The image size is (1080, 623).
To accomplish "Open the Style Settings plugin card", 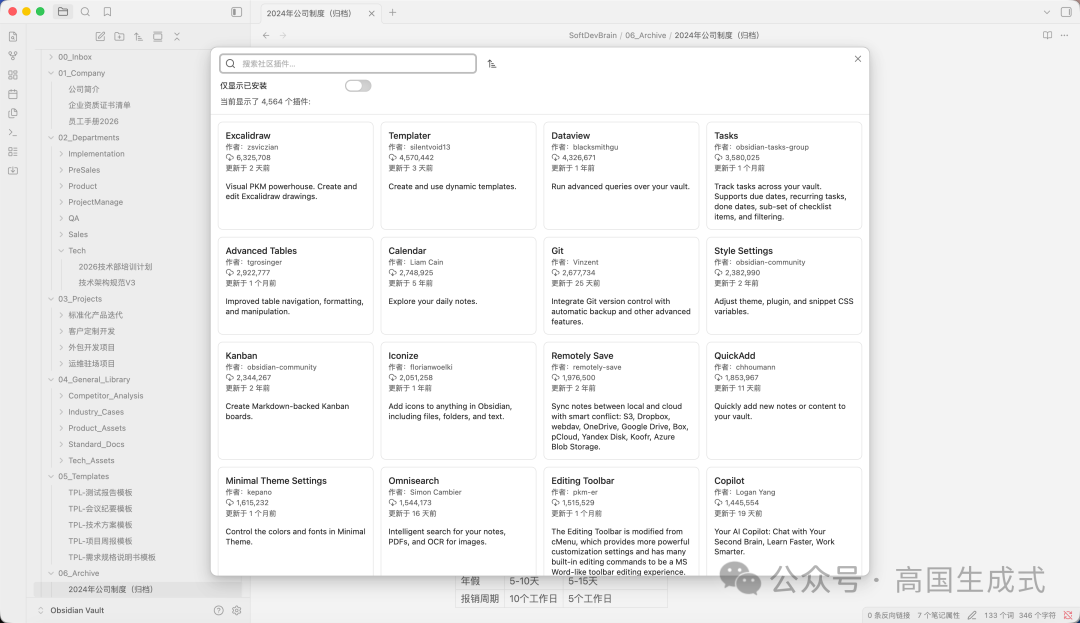I will coord(784,286).
